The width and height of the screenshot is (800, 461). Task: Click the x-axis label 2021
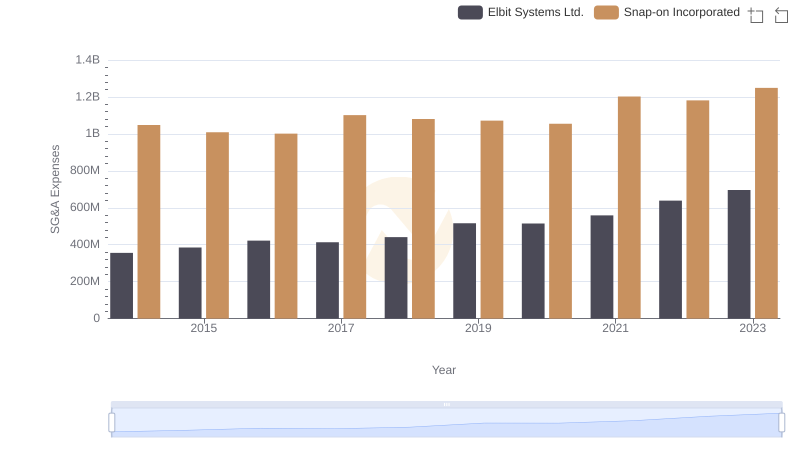click(x=615, y=328)
